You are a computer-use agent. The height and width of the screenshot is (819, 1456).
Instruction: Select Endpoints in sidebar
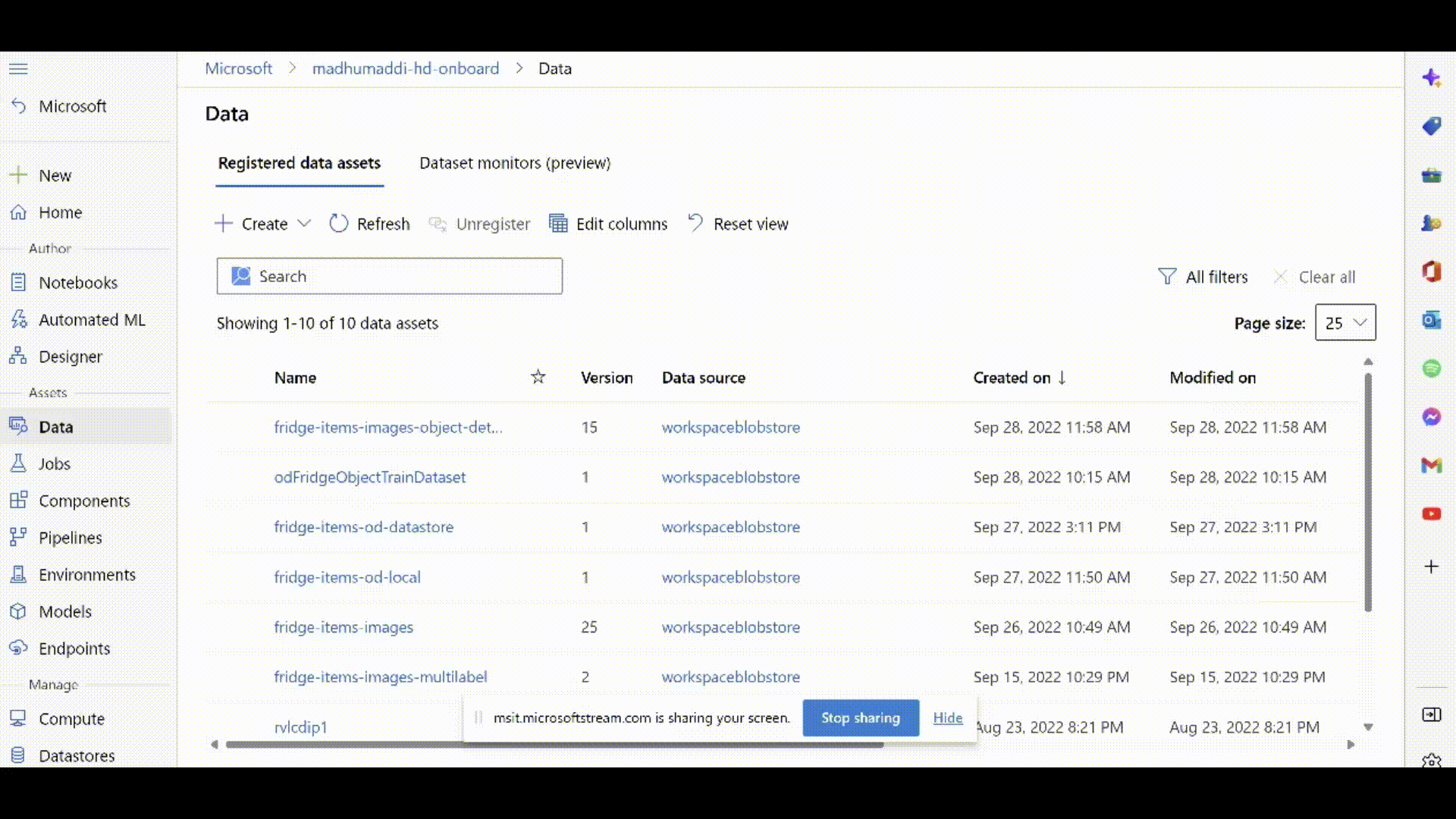(x=74, y=648)
